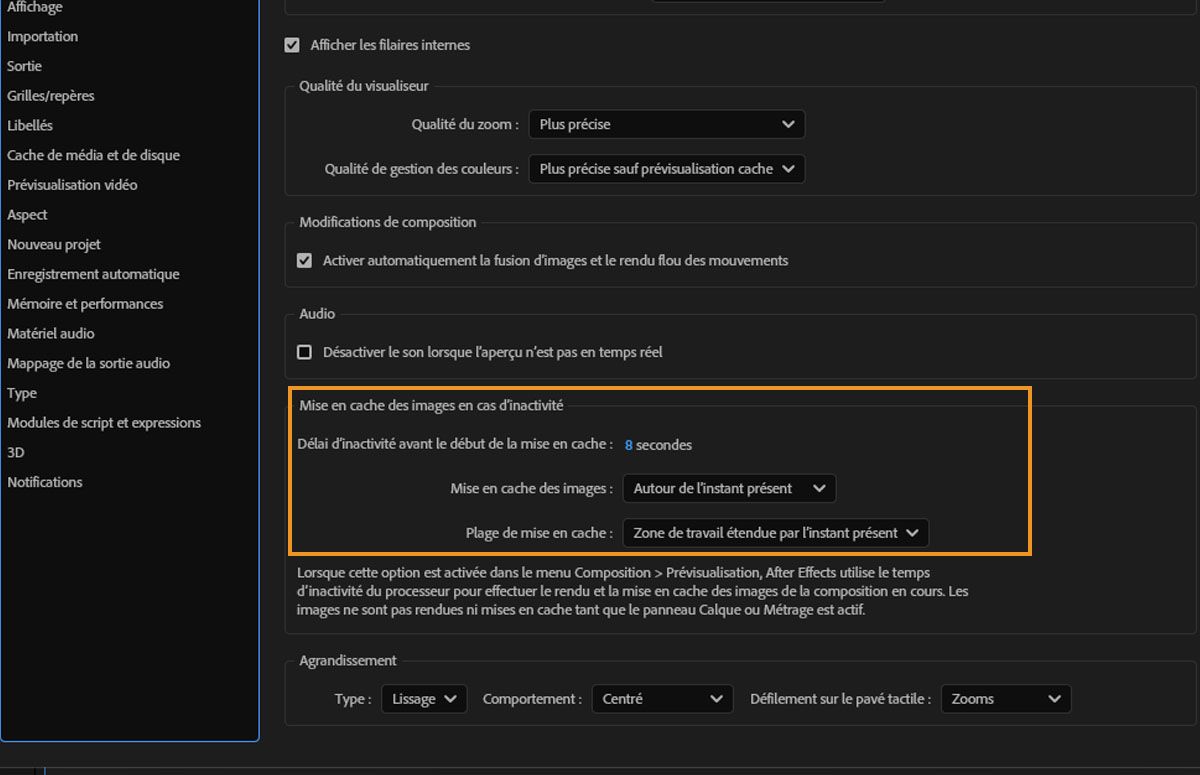Select 'Importation' preferences category
The height and width of the screenshot is (775, 1200).
tap(42, 37)
